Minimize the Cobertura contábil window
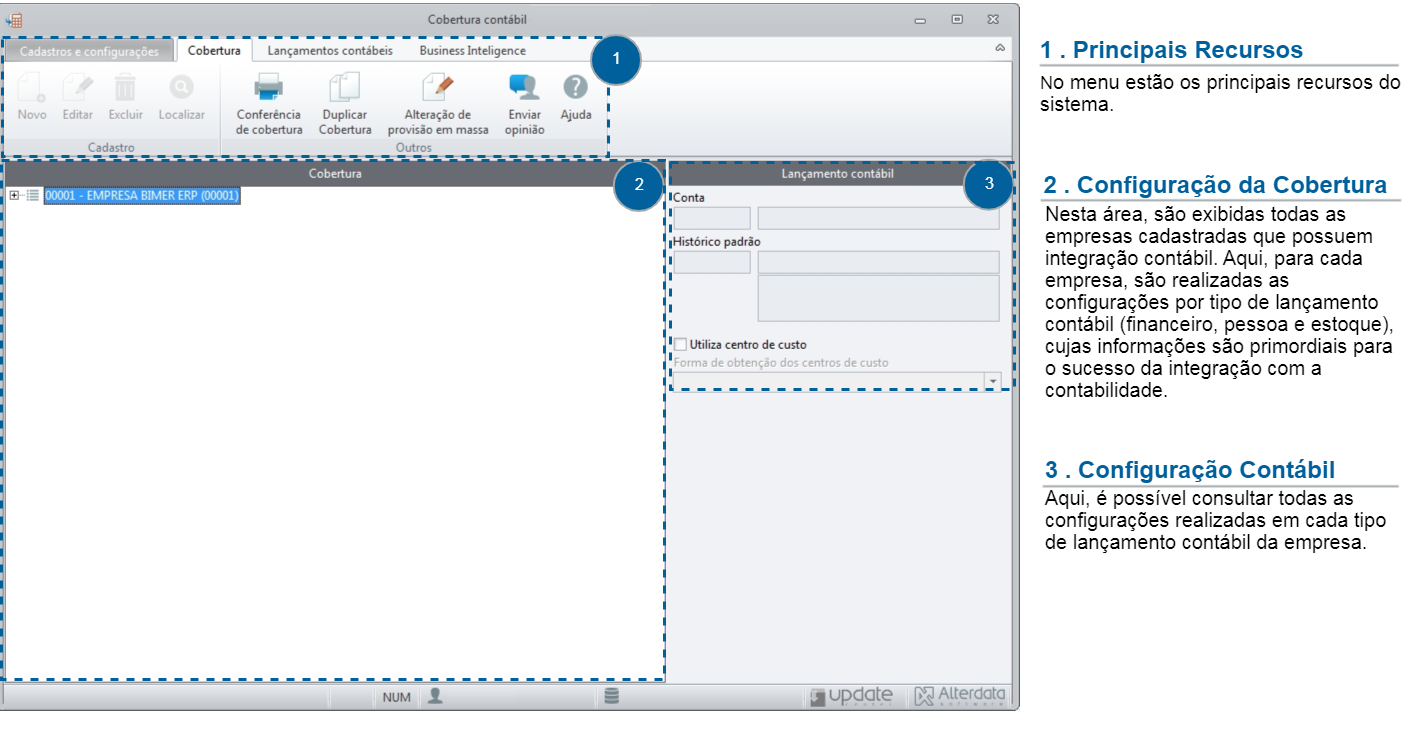 point(920,20)
